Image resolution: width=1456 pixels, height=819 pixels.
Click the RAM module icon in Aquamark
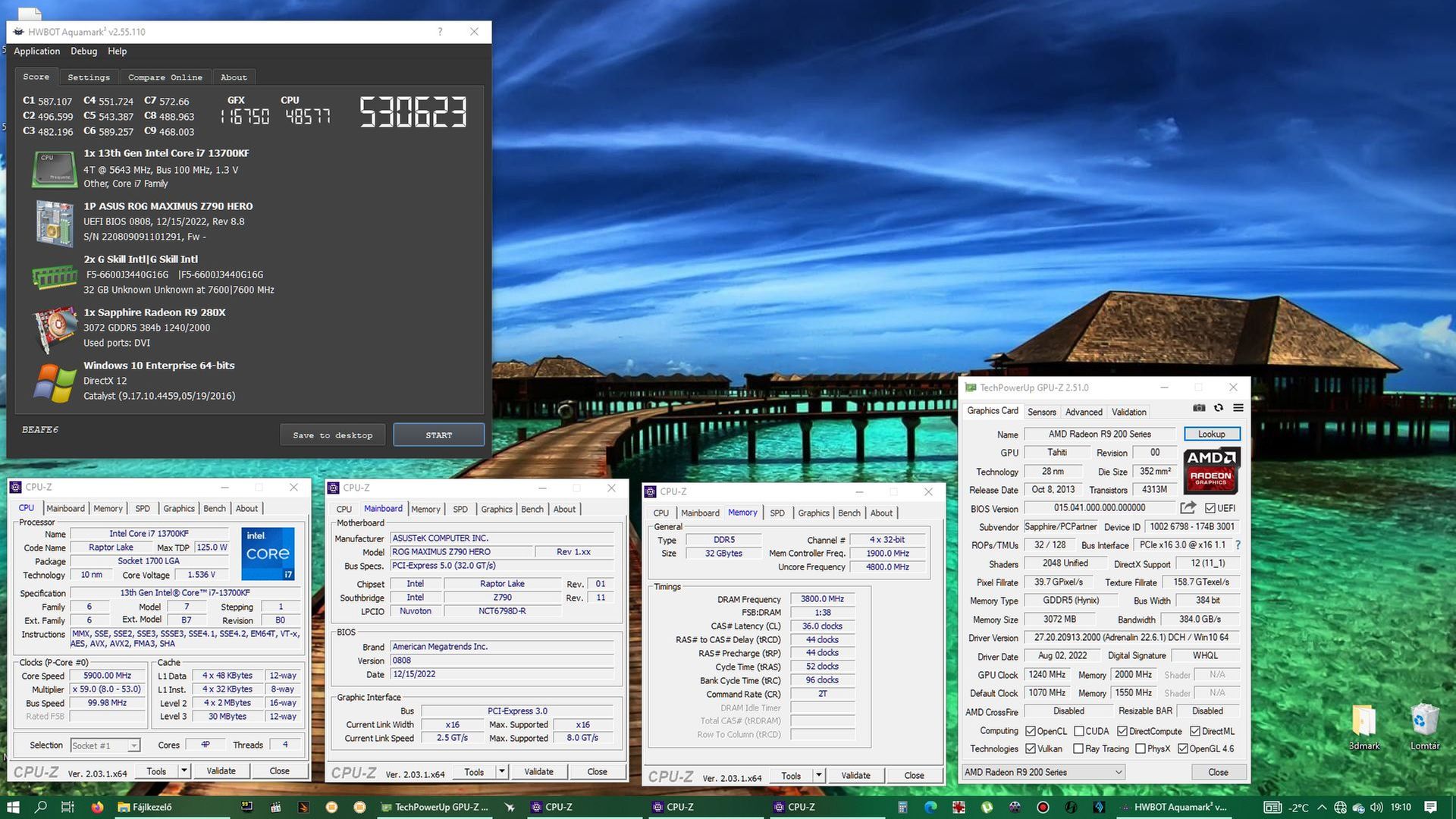[x=55, y=277]
